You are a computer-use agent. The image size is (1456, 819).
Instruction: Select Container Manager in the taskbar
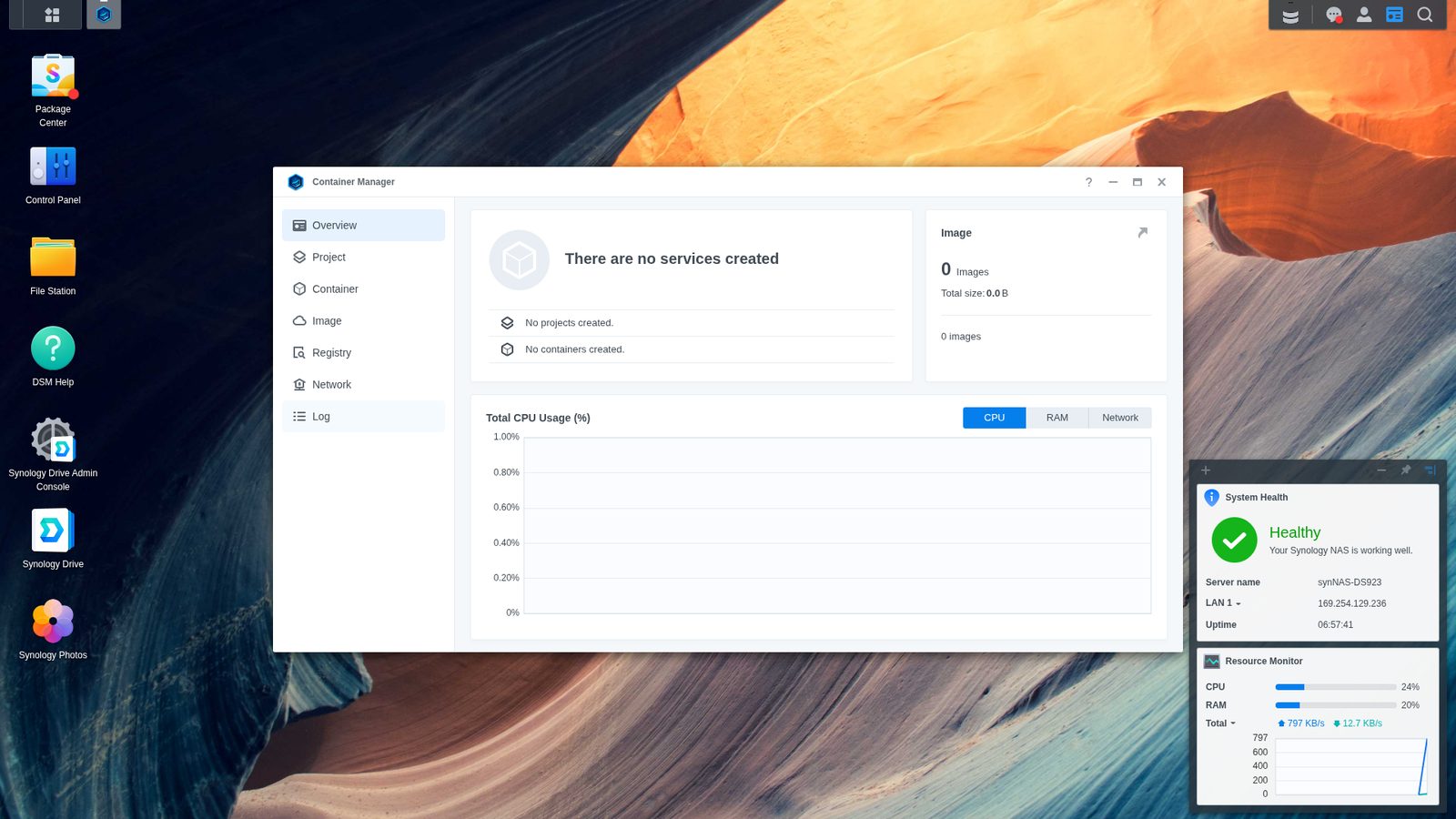[104, 15]
